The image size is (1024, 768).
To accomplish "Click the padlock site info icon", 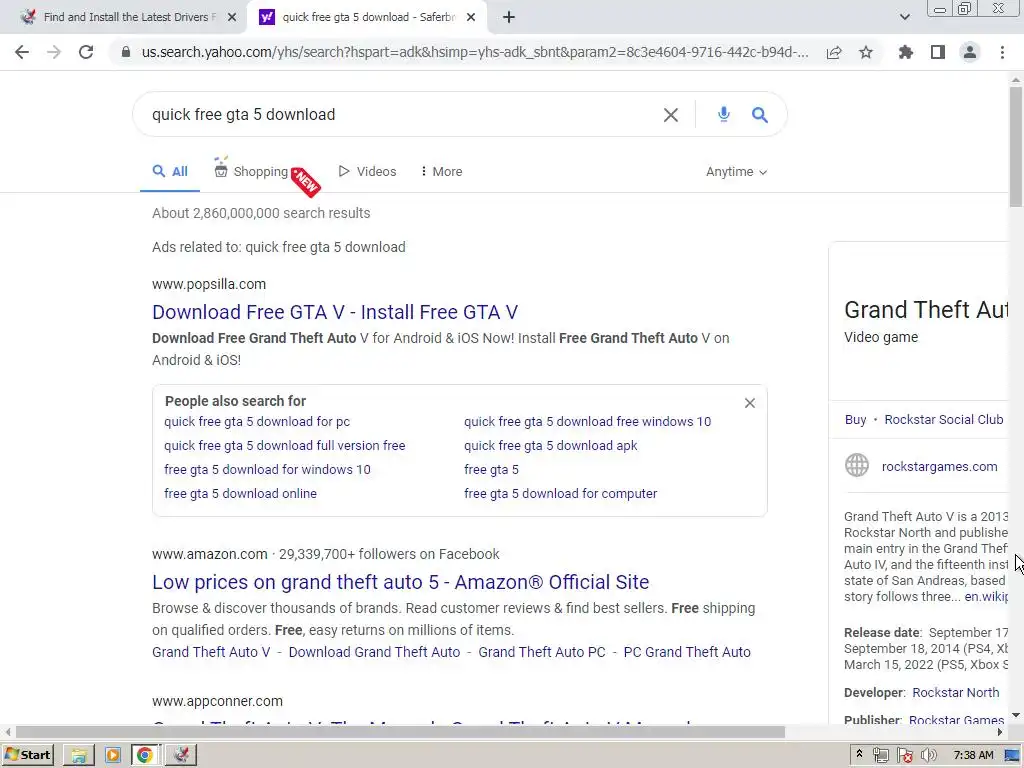I will 126,52.
